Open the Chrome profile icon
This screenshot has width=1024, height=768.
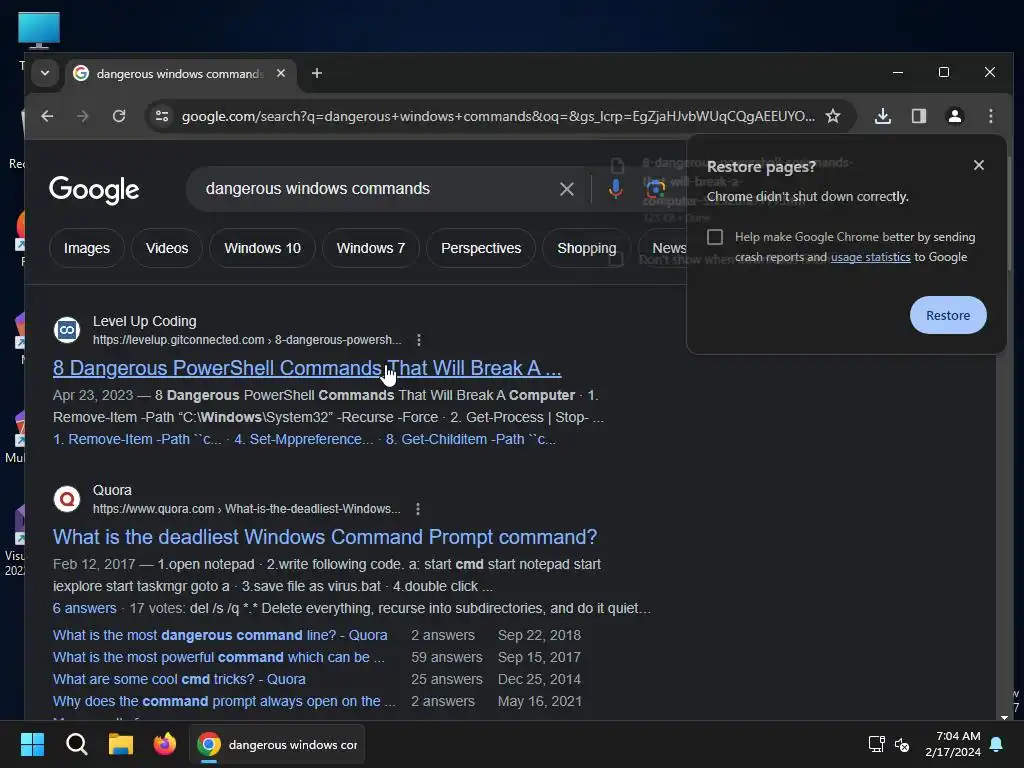coord(955,116)
